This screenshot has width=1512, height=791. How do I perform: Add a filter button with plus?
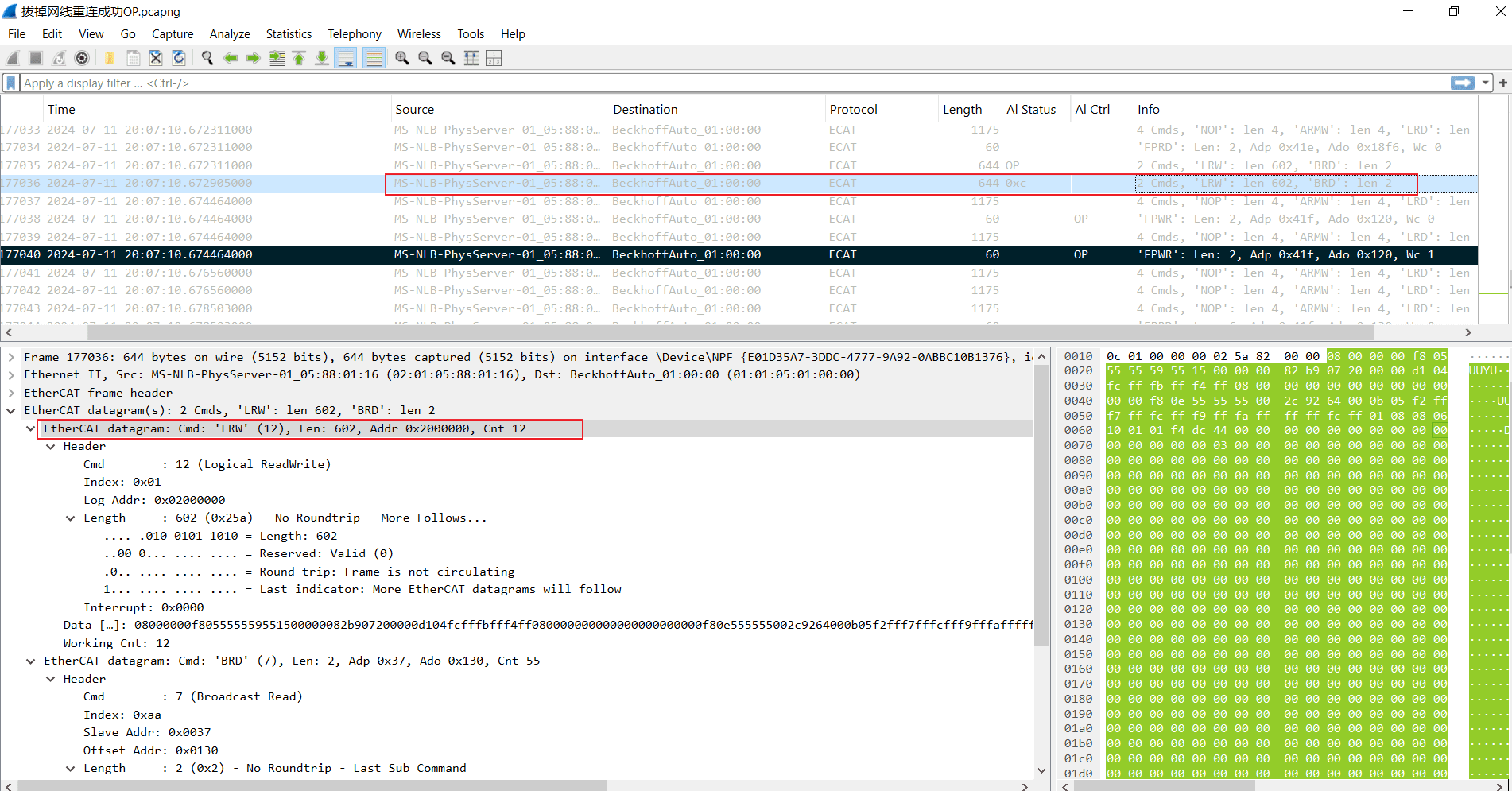(1502, 83)
